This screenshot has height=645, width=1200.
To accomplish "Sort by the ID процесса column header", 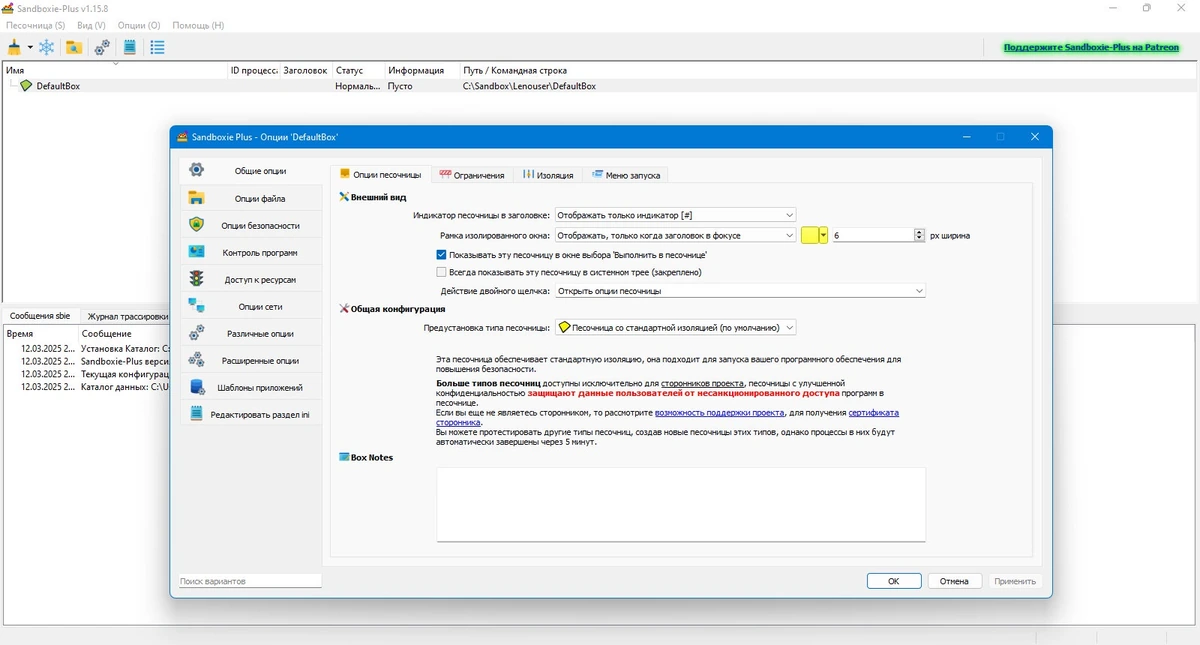I will coord(254,71).
